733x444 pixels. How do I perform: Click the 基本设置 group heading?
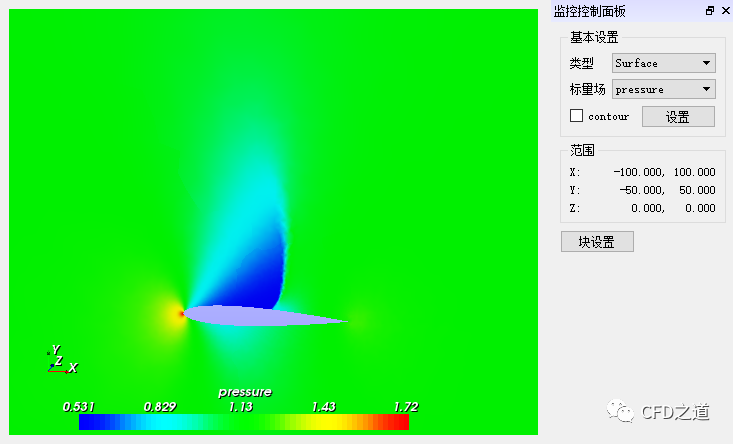[594, 37]
